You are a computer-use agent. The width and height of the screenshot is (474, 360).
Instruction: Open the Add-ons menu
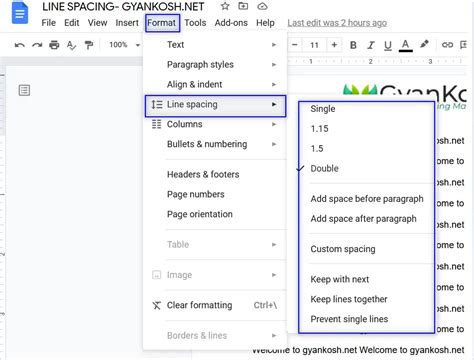tap(231, 23)
